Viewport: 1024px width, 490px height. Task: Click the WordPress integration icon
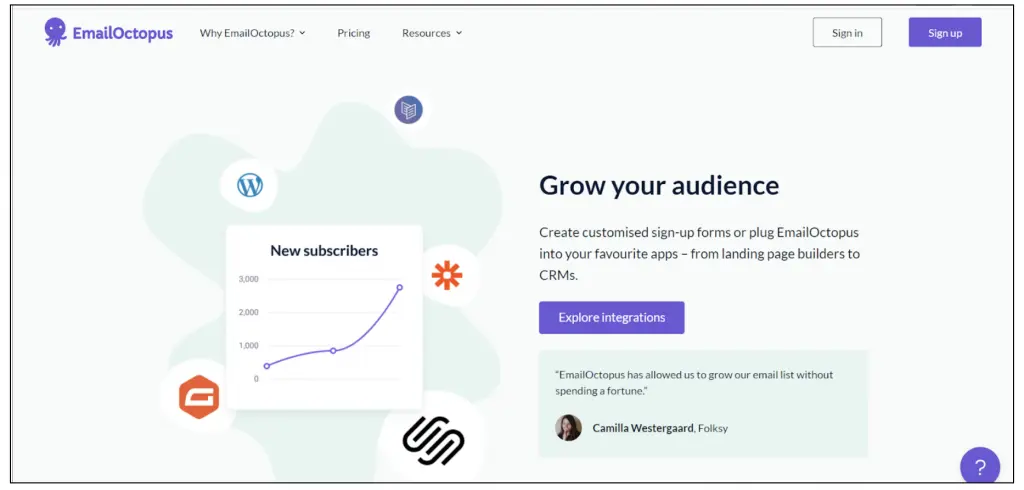(x=249, y=185)
